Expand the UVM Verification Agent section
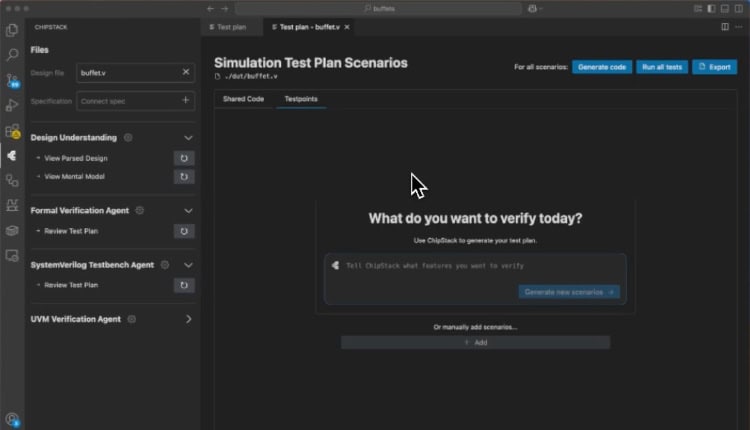 click(188, 319)
